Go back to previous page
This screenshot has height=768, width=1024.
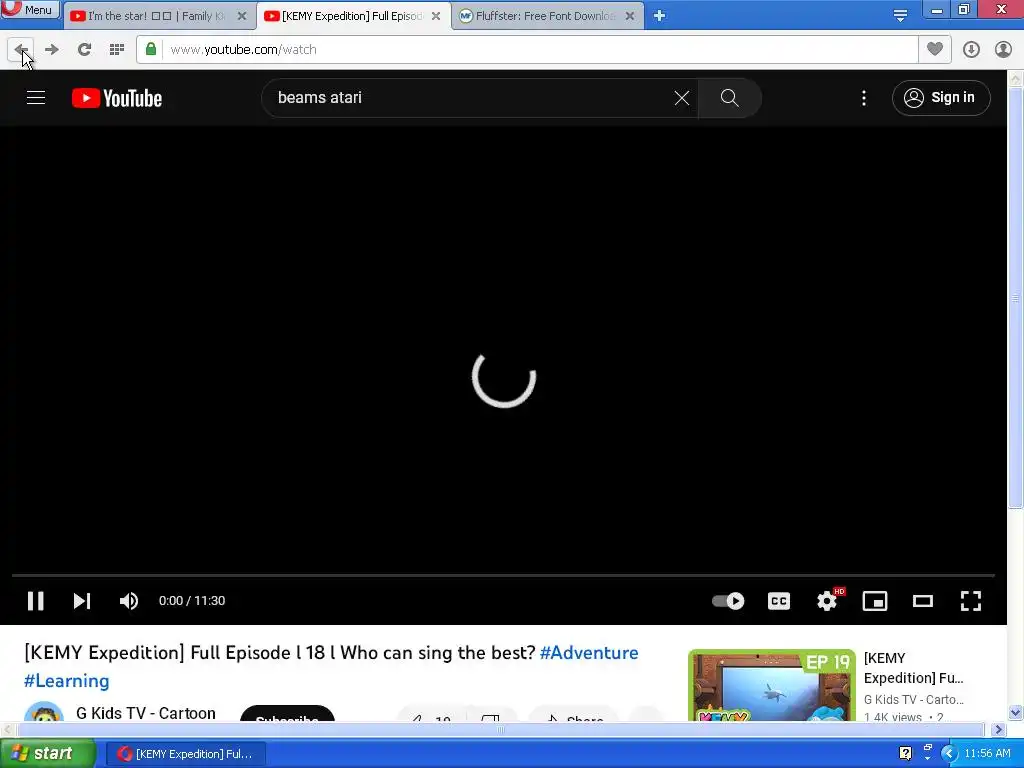coord(20,50)
